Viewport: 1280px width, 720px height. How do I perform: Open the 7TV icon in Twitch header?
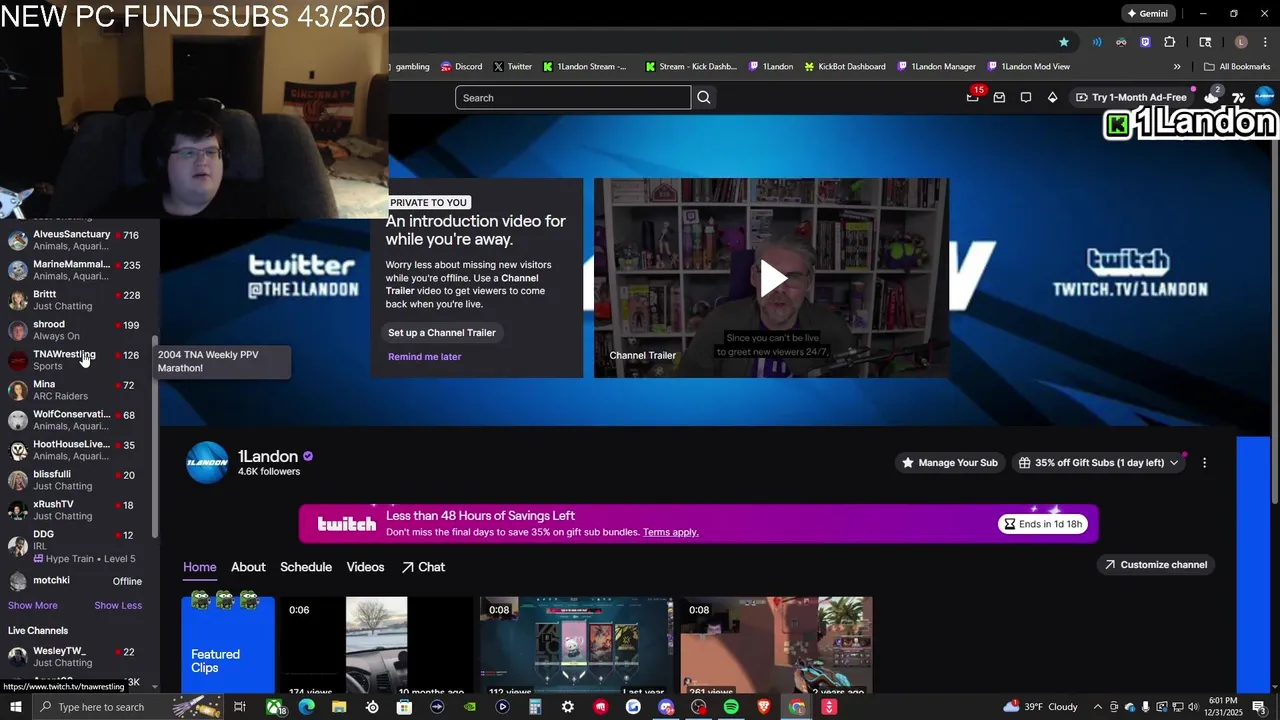pyautogui.click(x=1239, y=98)
